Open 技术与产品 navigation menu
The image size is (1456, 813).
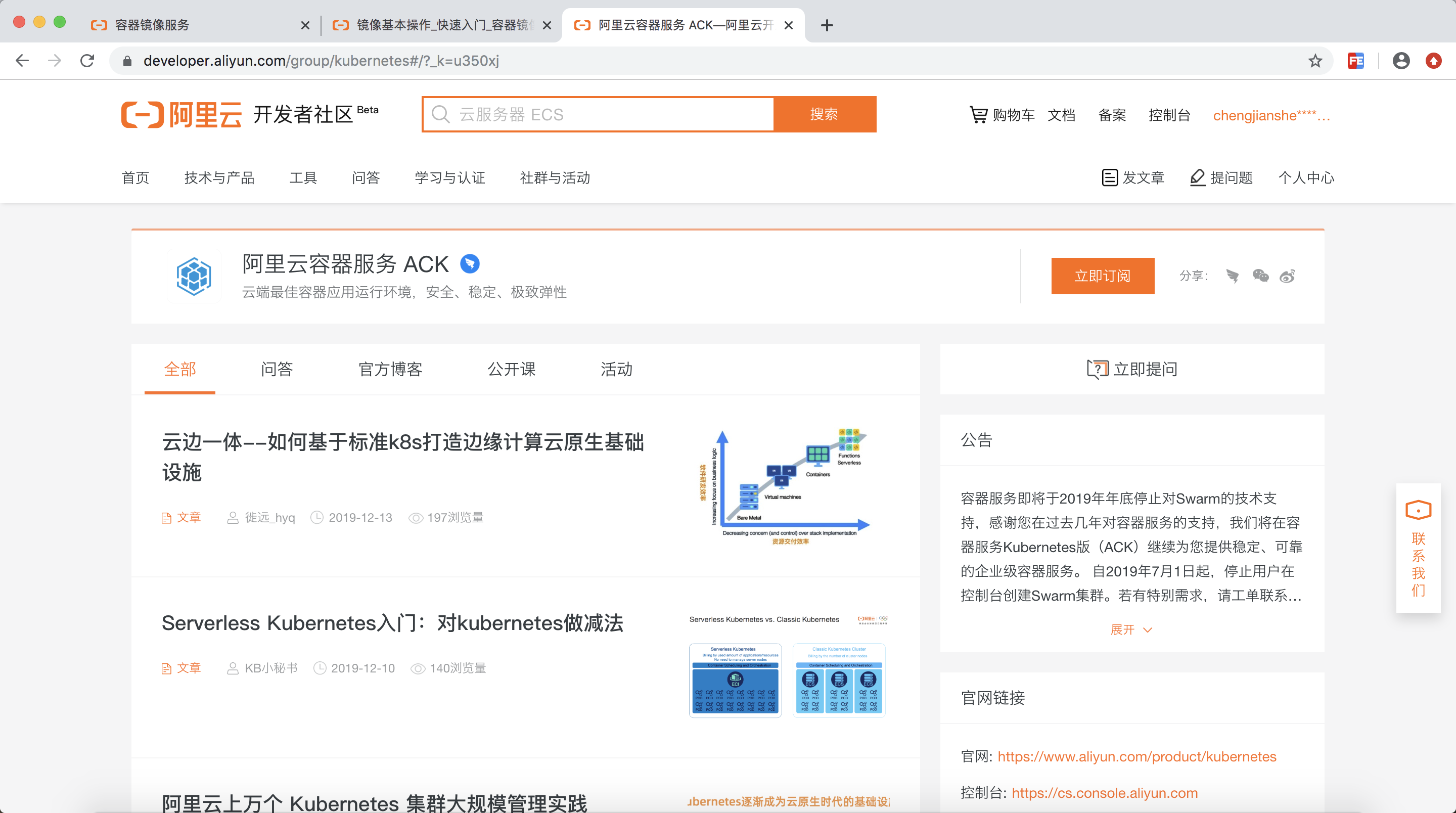click(x=219, y=178)
